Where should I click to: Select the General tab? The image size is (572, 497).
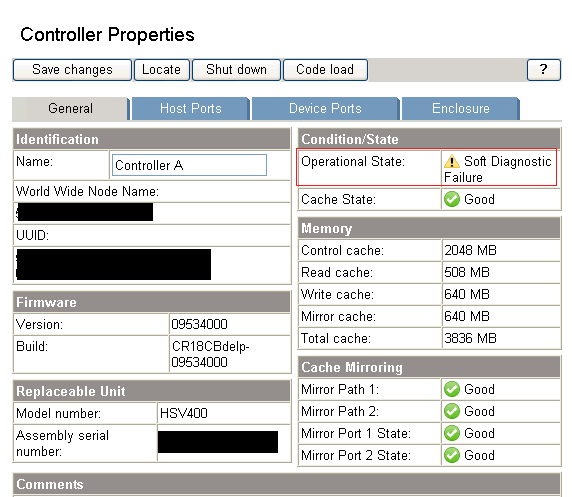[70, 108]
